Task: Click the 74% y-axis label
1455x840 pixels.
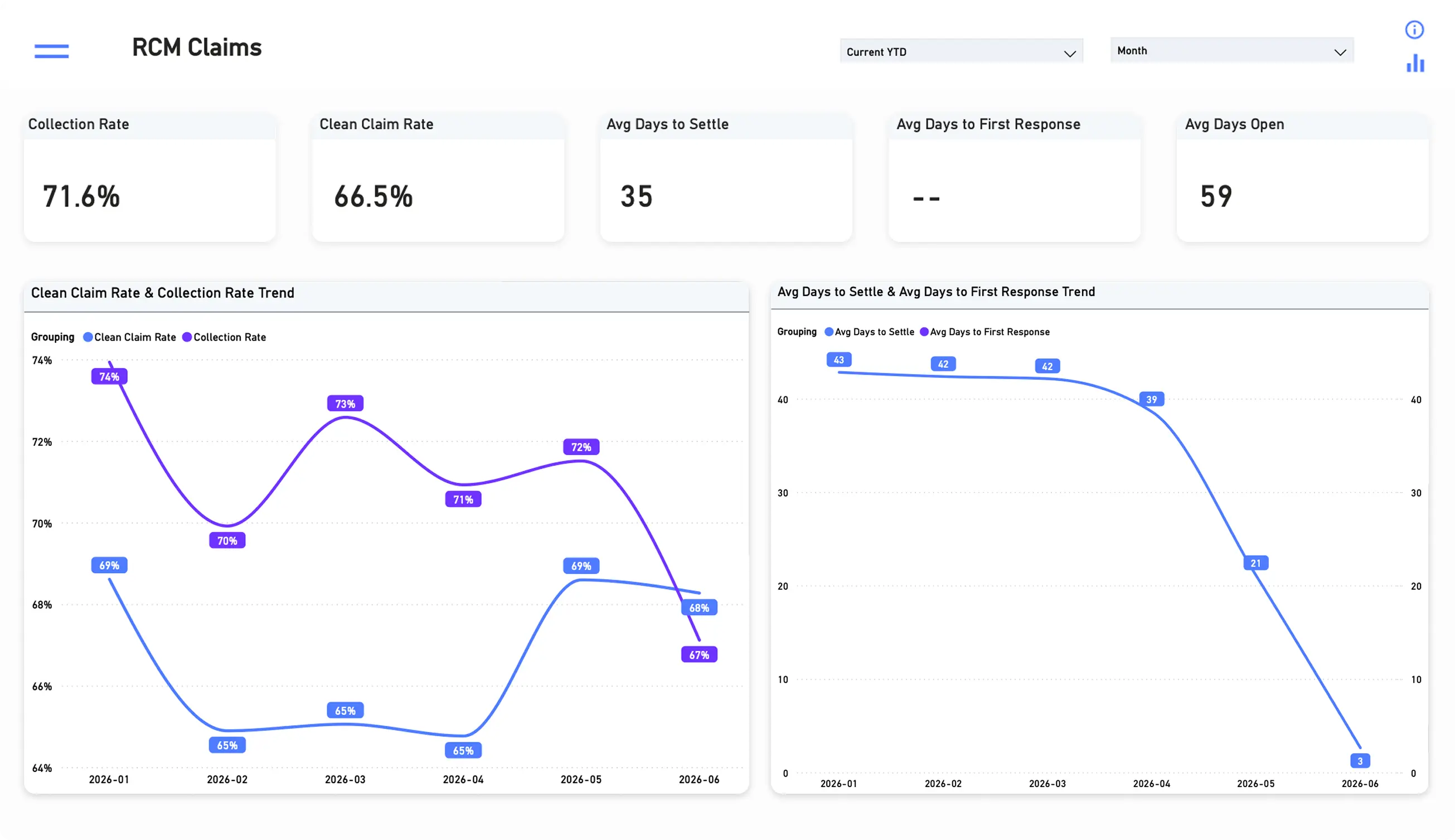Action: pyautogui.click(x=42, y=361)
